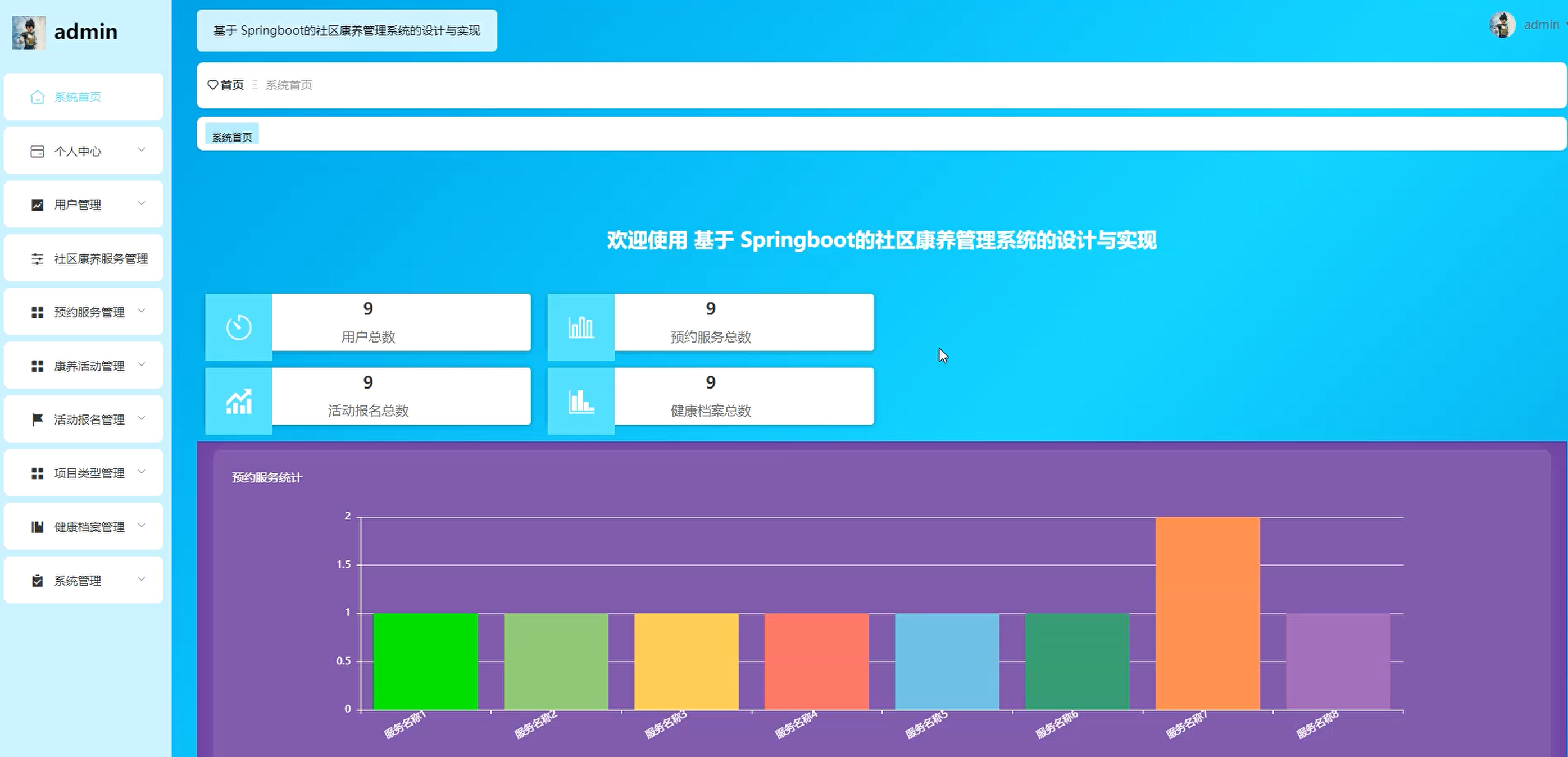1568x757 pixels.
Task: Open 社区康养服务管理 sidebar menu item
Action: pos(83,258)
